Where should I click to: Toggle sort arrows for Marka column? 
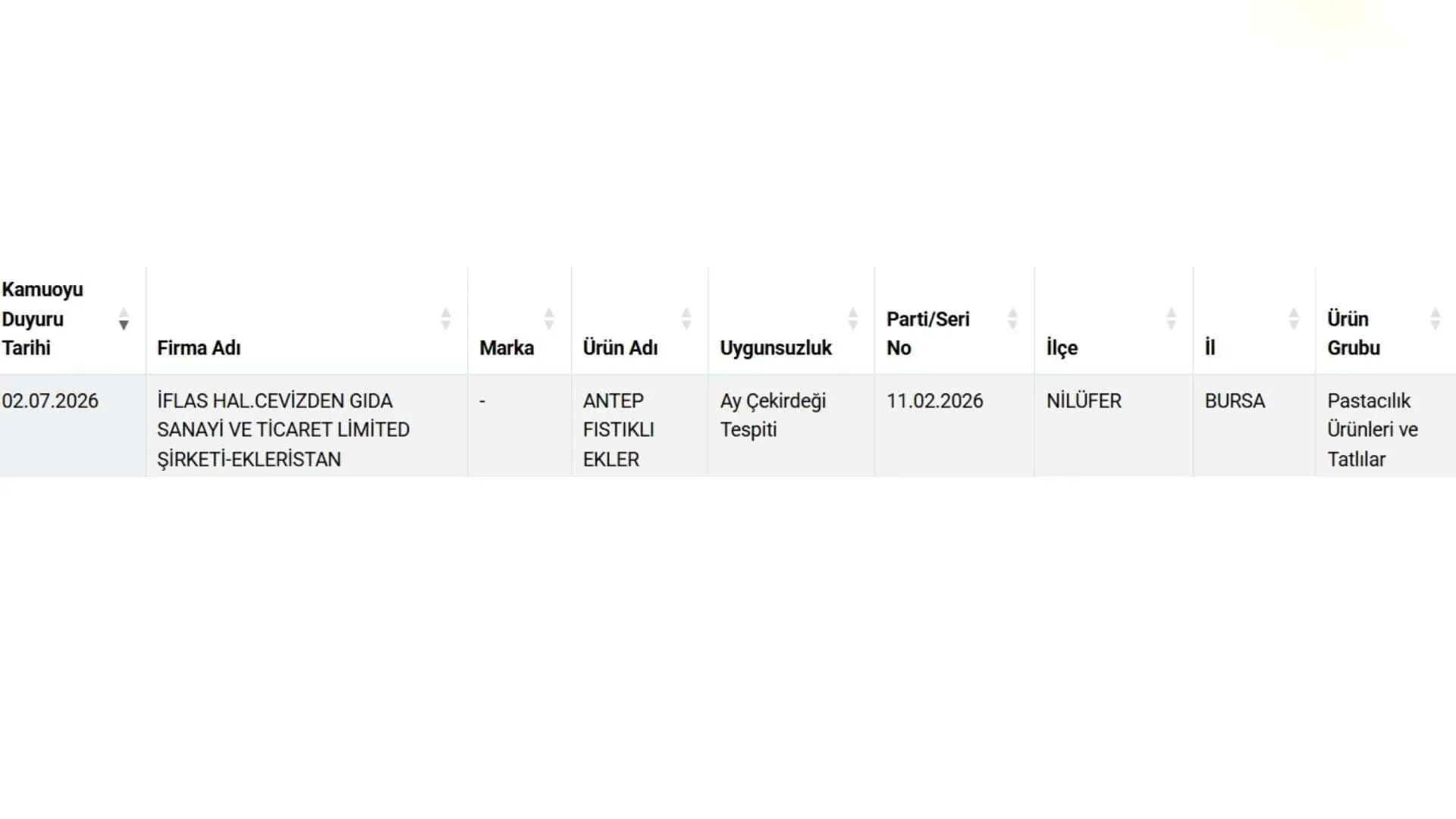coord(549,319)
